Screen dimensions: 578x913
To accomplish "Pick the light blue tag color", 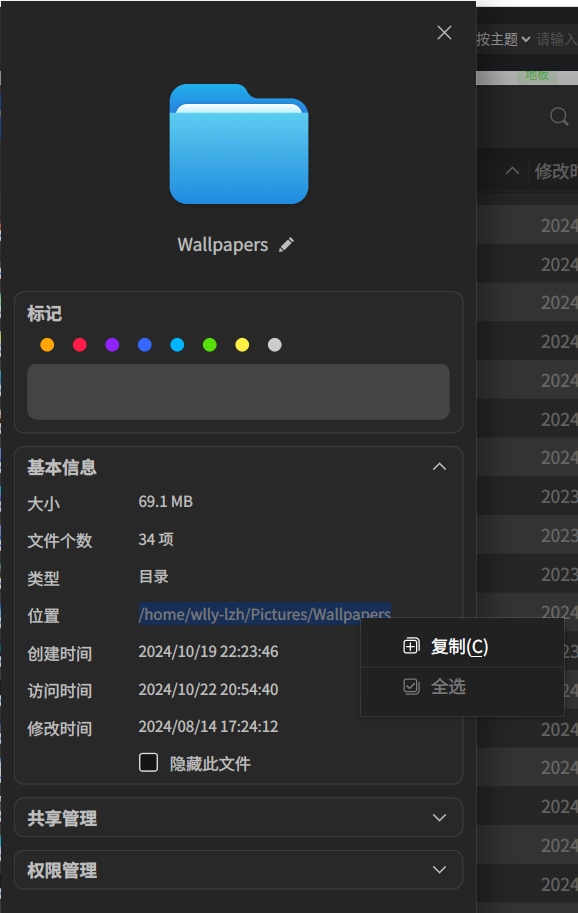I will pos(177,345).
